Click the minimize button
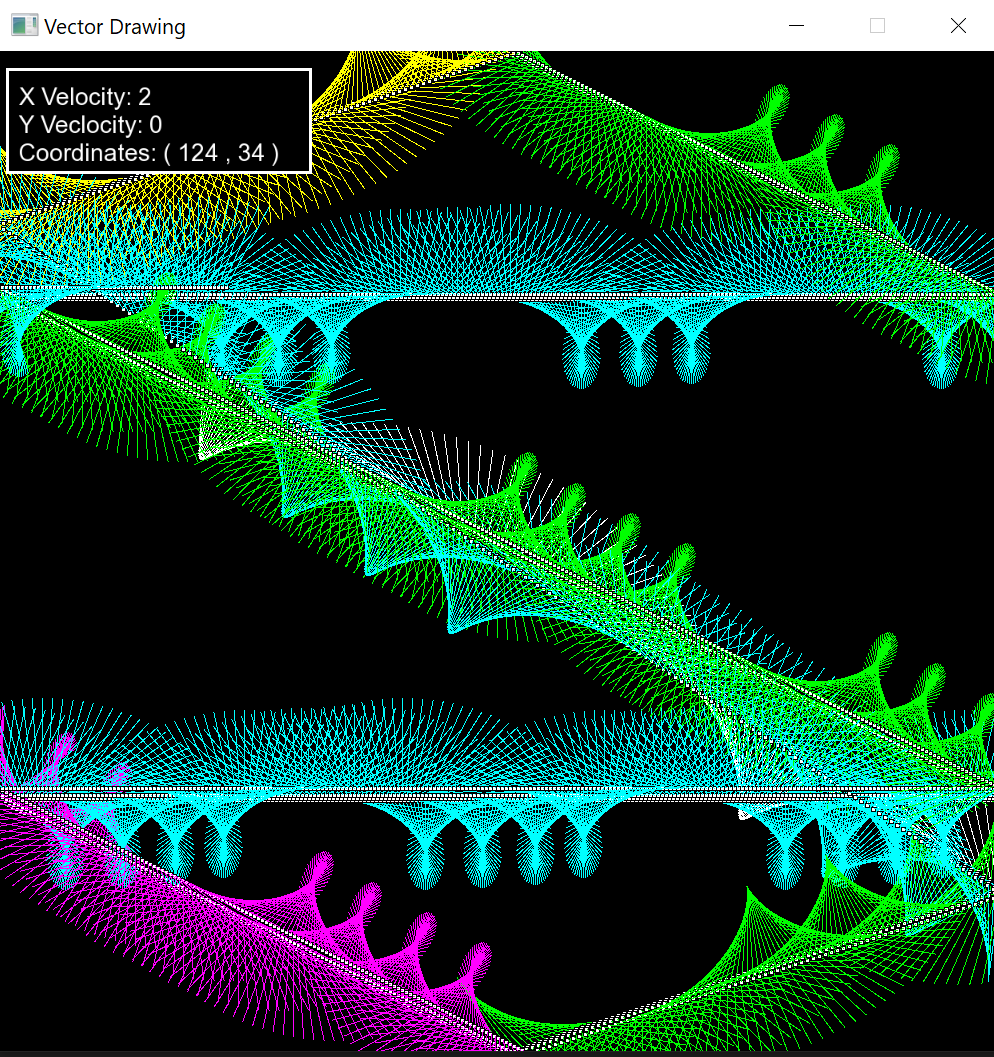This screenshot has height=1057, width=994. pyautogui.click(x=795, y=25)
